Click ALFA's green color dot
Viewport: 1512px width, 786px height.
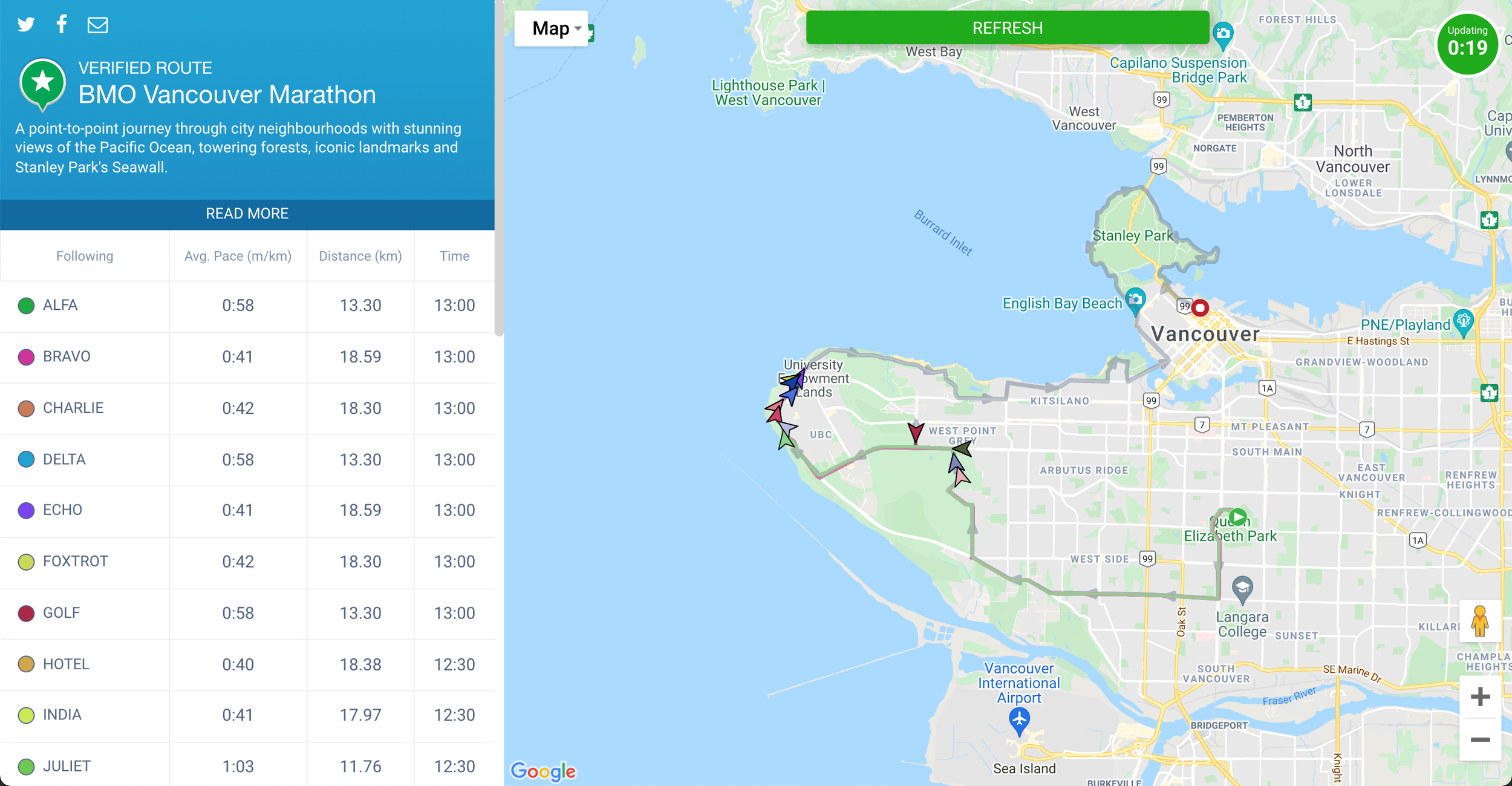pos(26,306)
